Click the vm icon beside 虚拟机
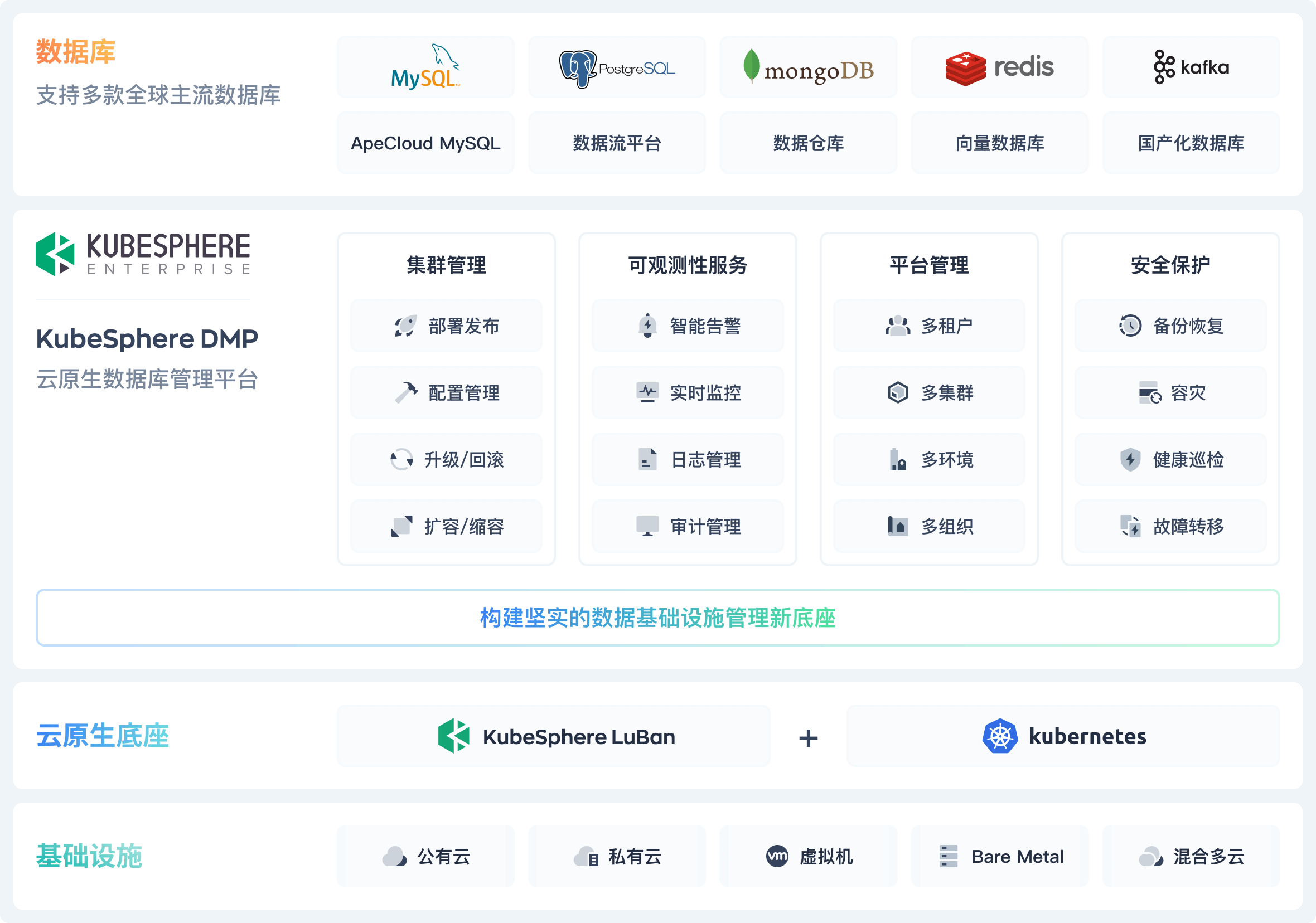The height and width of the screenshot is (923, 1316). (777, 857)
